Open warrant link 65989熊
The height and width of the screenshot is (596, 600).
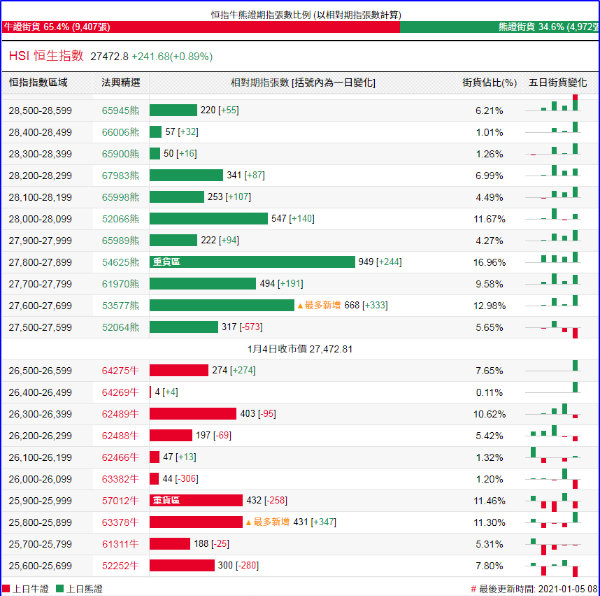coord(120,241)
